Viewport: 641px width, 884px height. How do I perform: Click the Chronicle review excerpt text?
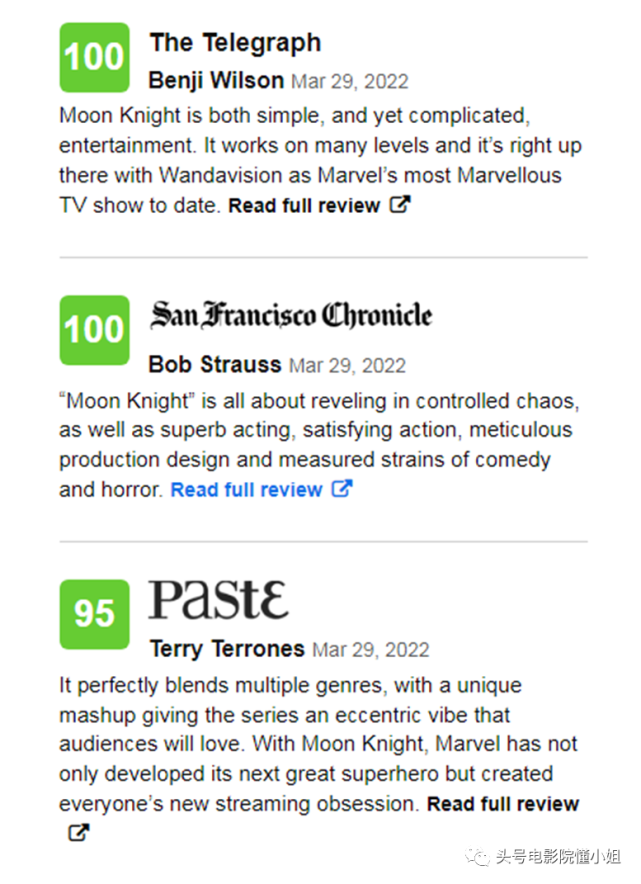(320, 430)
